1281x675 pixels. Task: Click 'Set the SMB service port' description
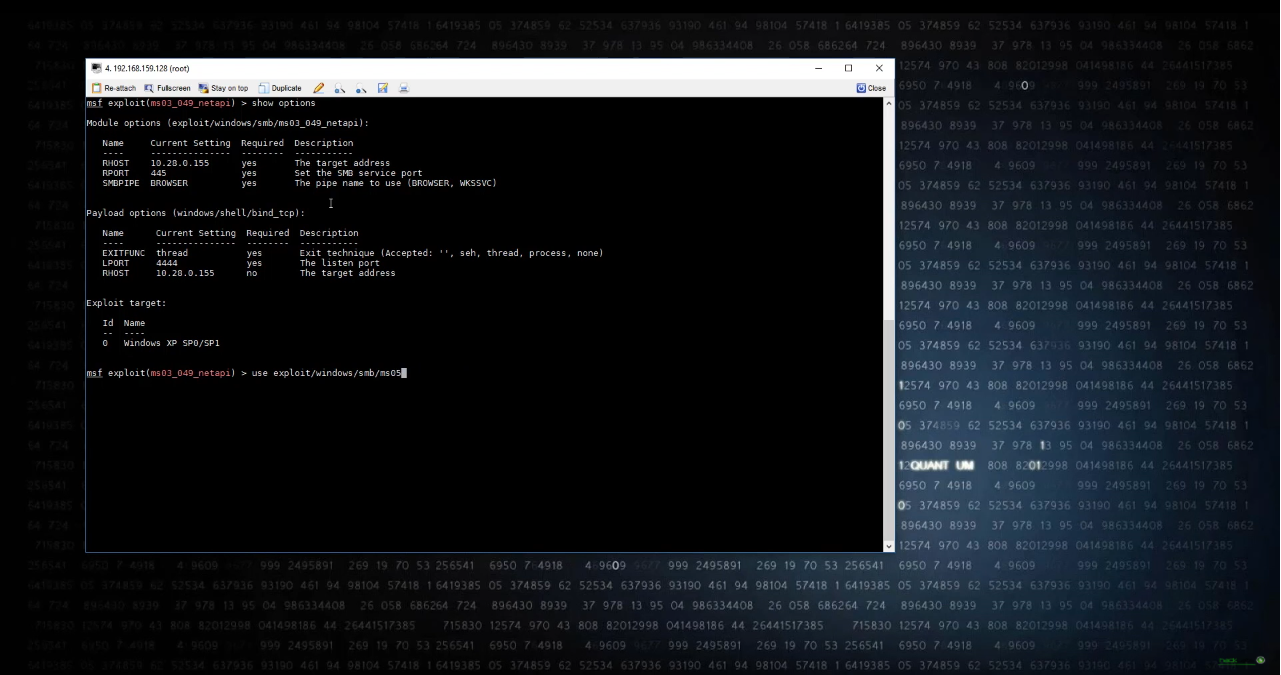tap(358, 173)
